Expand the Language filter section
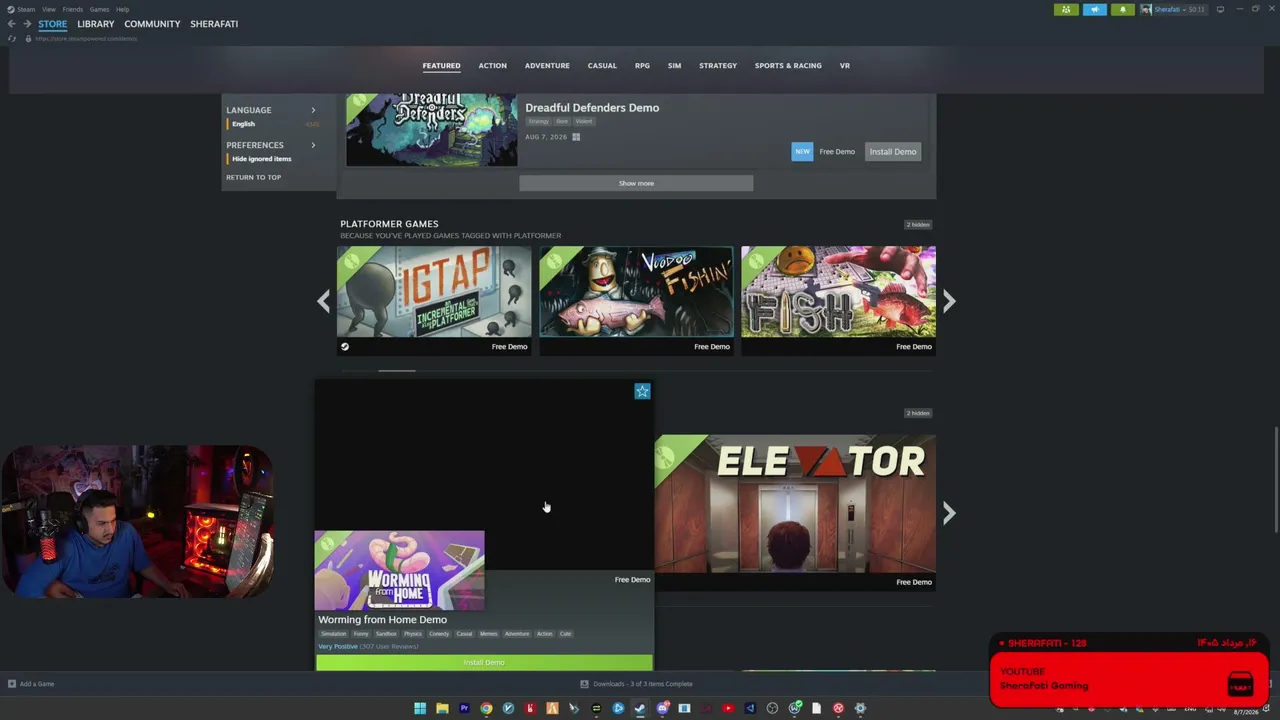1280x720 pixels. pos(313,110)
